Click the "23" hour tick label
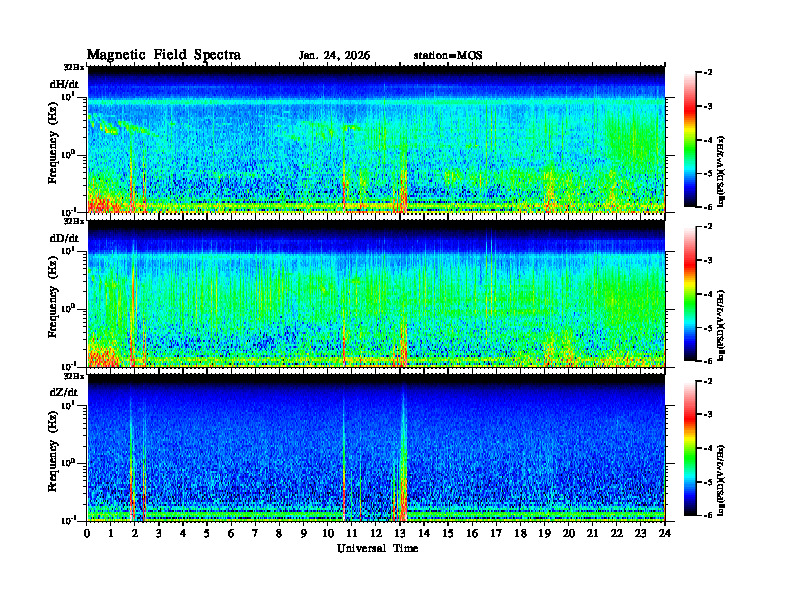 click(640, 533)
